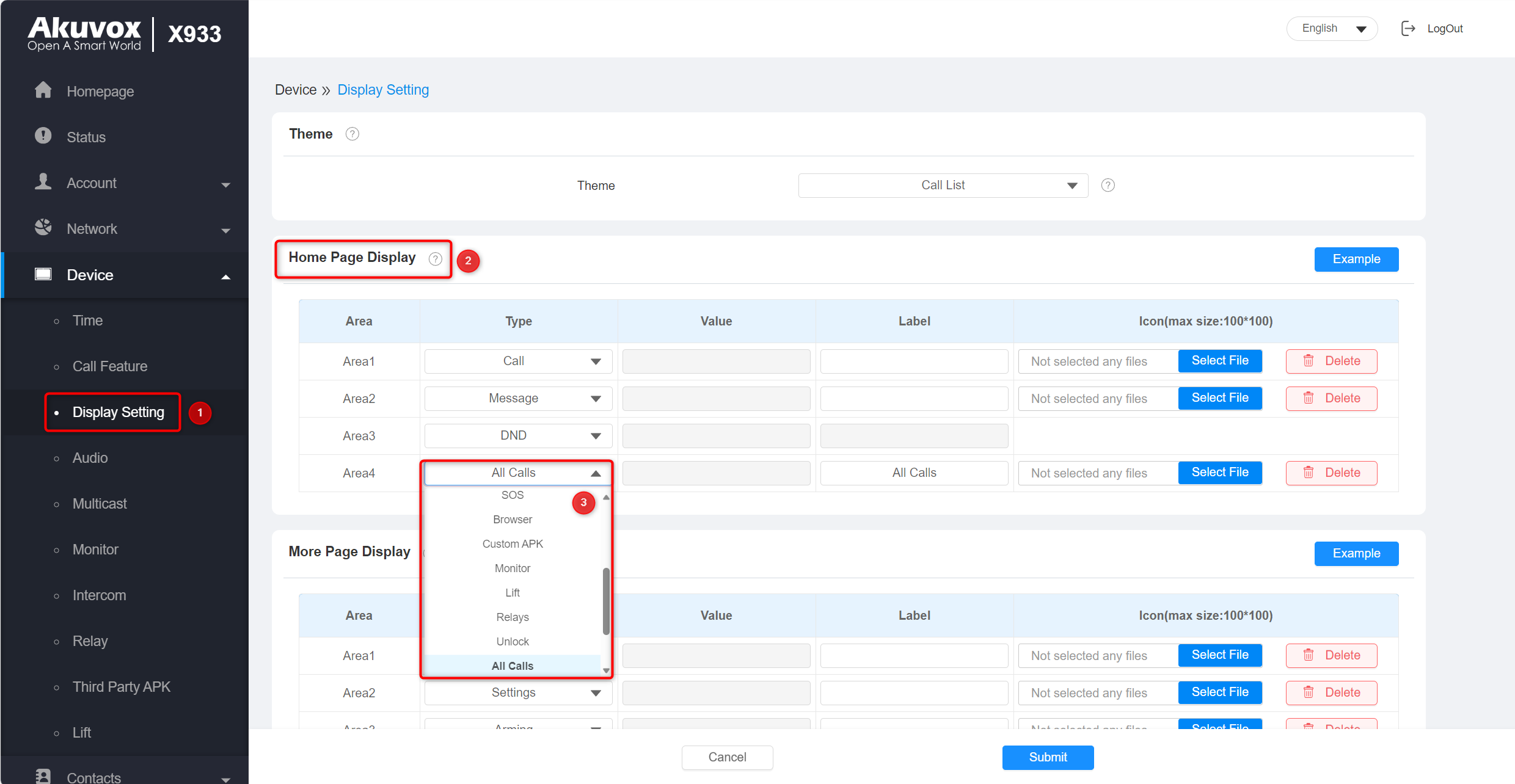1515x784 pixels.
Task: Click scroll-down arrow in type list
Action: (606, 670)
